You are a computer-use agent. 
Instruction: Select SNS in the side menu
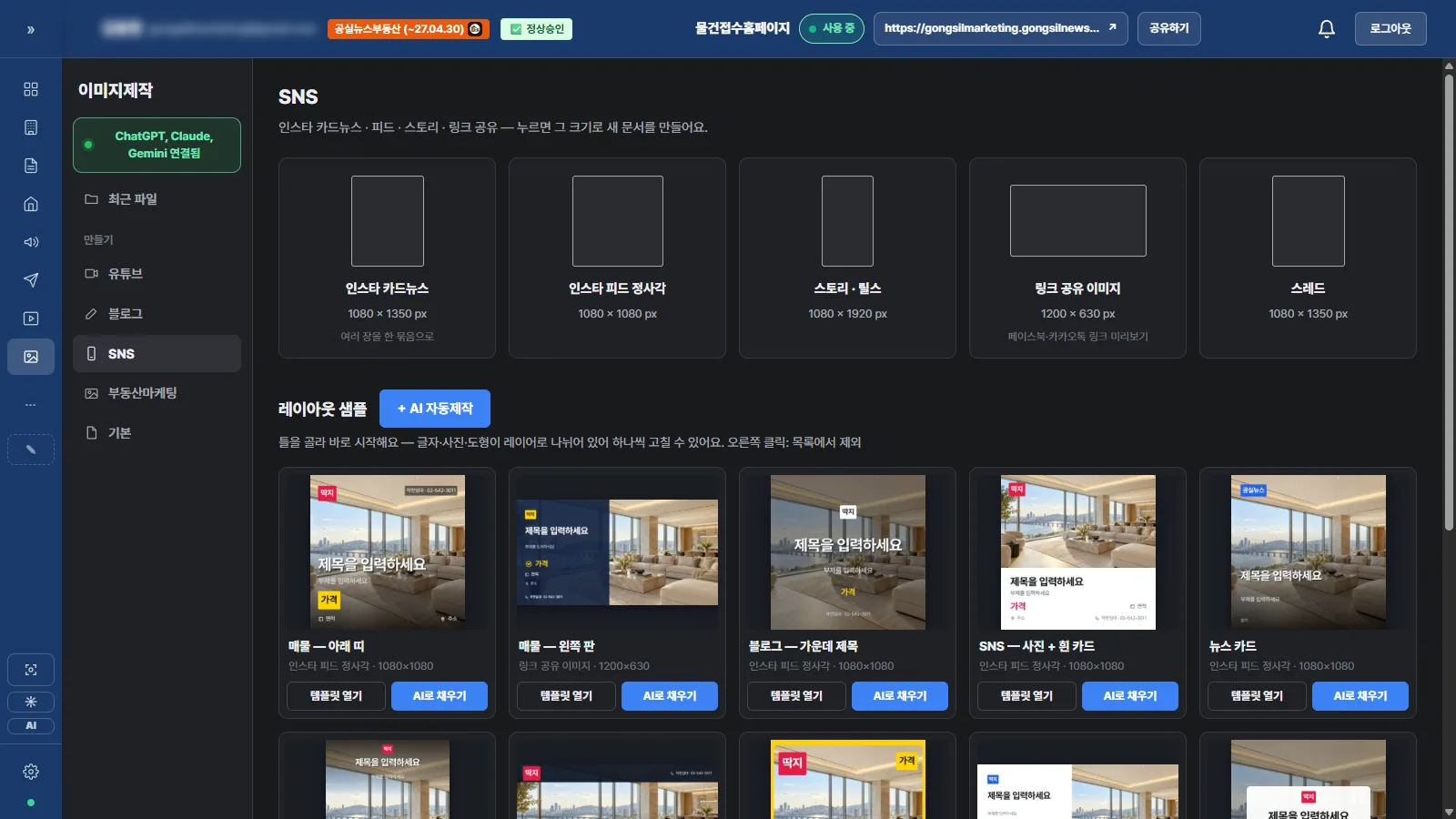pyautogui.click(x=157, y=354)
